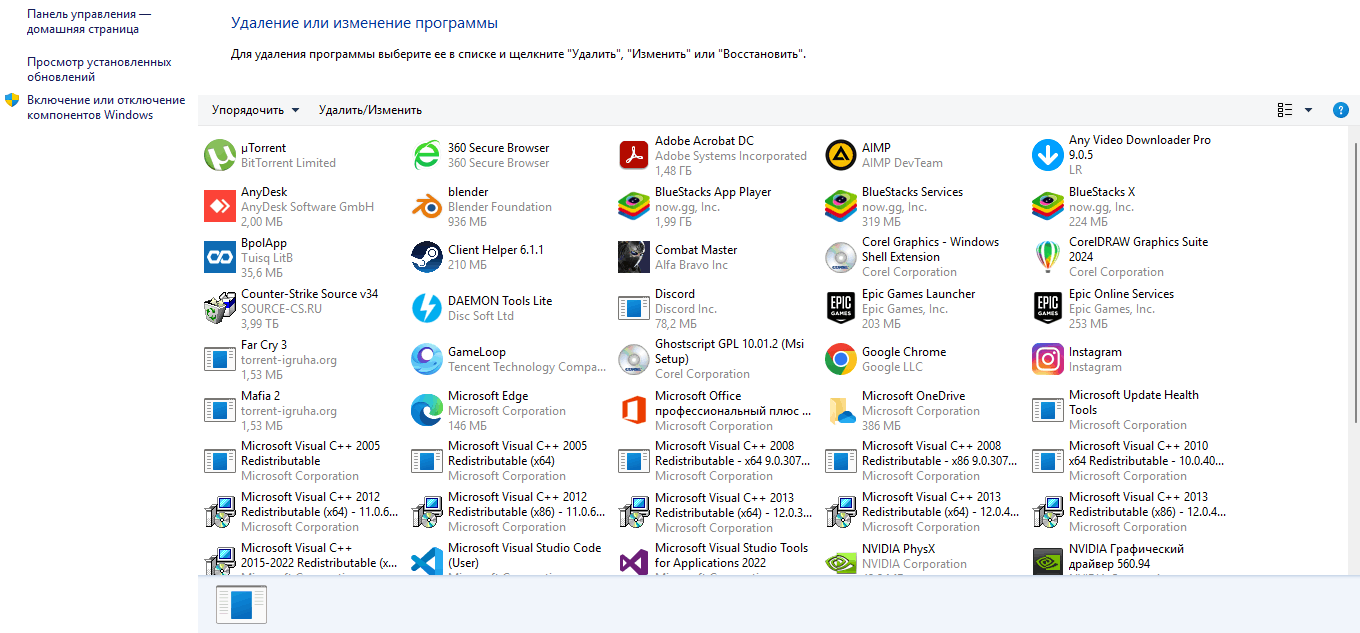Click Microsoft Visual Studio Code icon

coord(427,562)
